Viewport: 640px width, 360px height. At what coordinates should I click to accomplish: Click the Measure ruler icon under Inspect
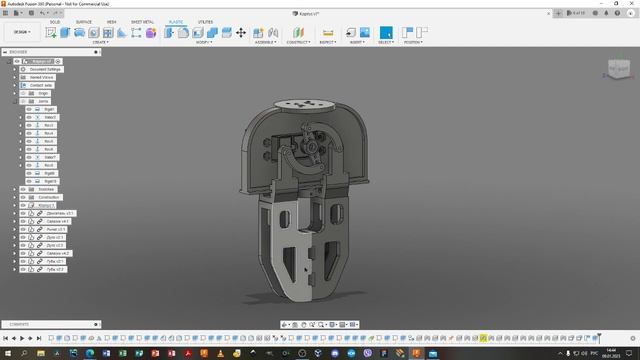(x=328, y=33)
